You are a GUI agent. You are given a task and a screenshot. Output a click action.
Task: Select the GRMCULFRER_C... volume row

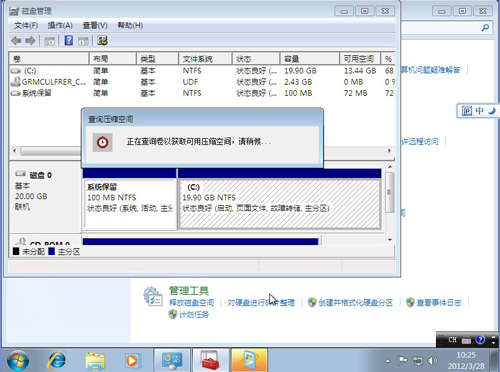pyautogui.click(x=202, y=82)
